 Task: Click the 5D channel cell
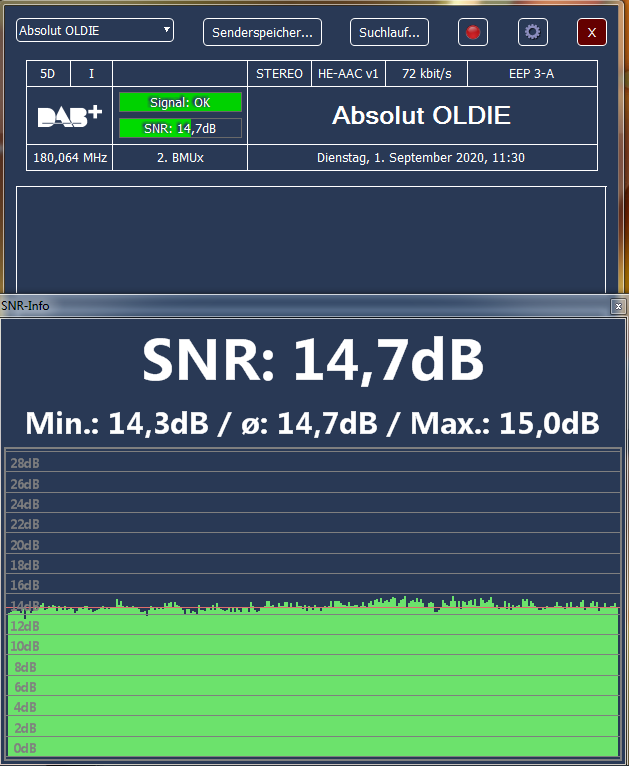click(x=48, y=74)
